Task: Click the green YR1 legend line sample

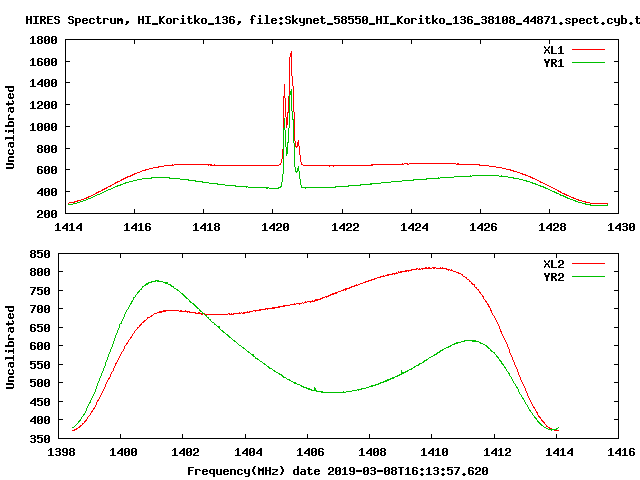Action: (x=588, y=63)
